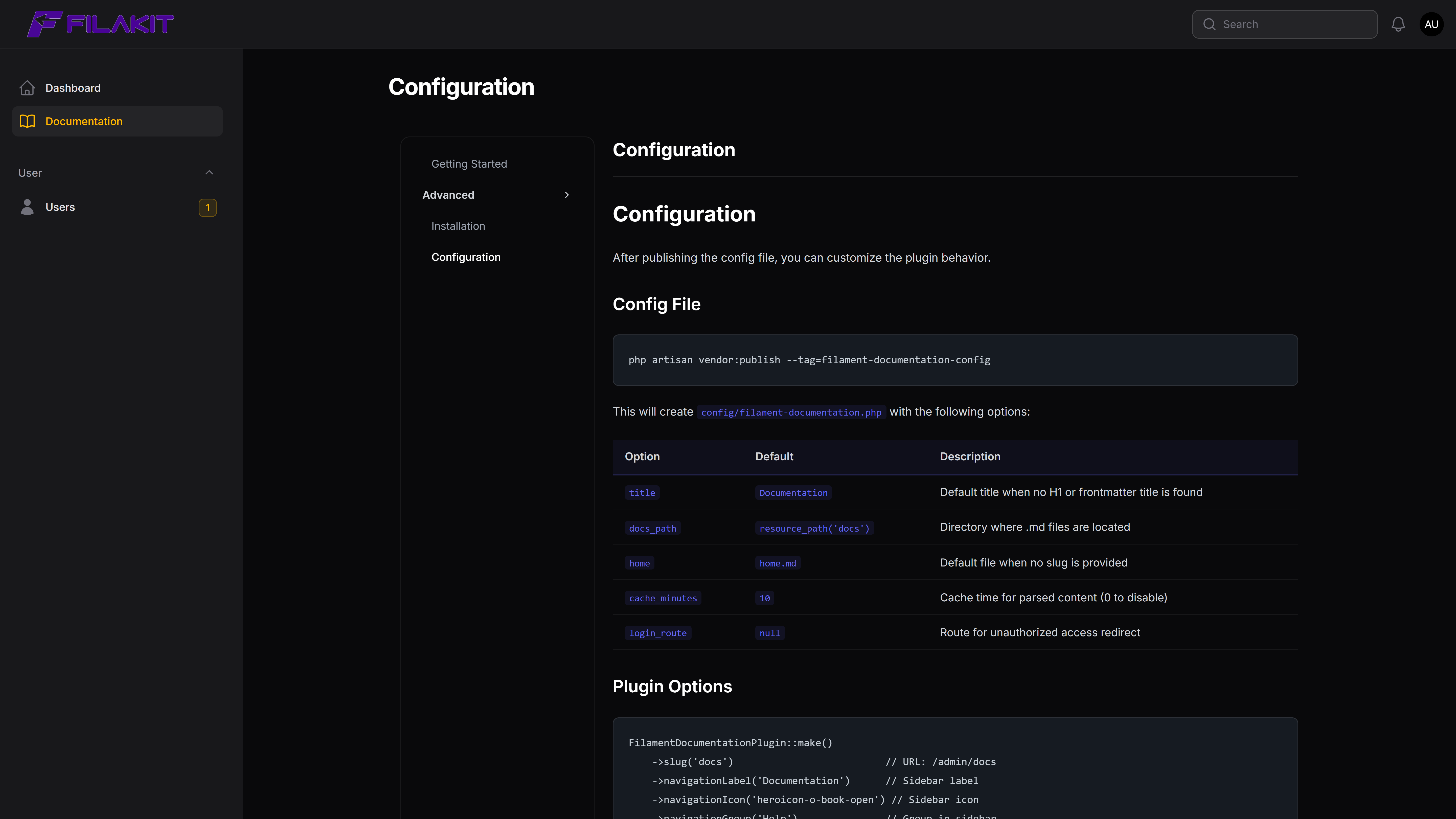The height and width of the screenshot is (819, 1456).
Task: Click the Configuration page title heading
Action: [x=461, y=87]
